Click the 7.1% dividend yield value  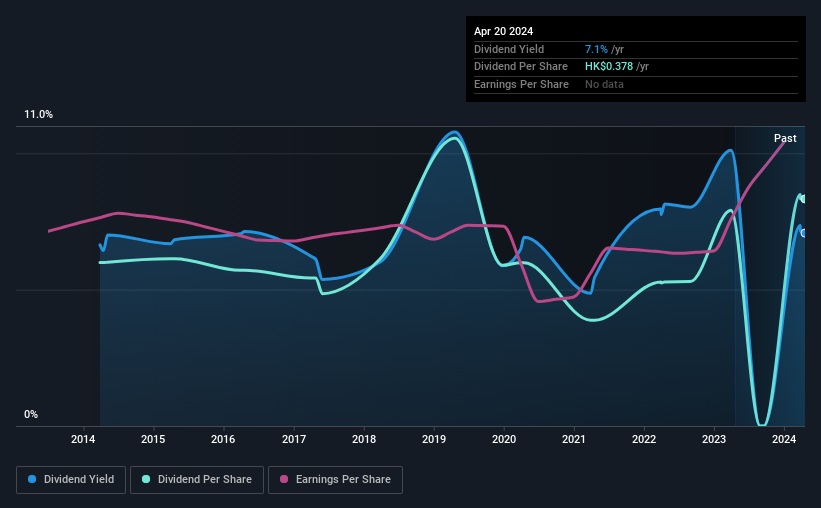coord(596,49)
